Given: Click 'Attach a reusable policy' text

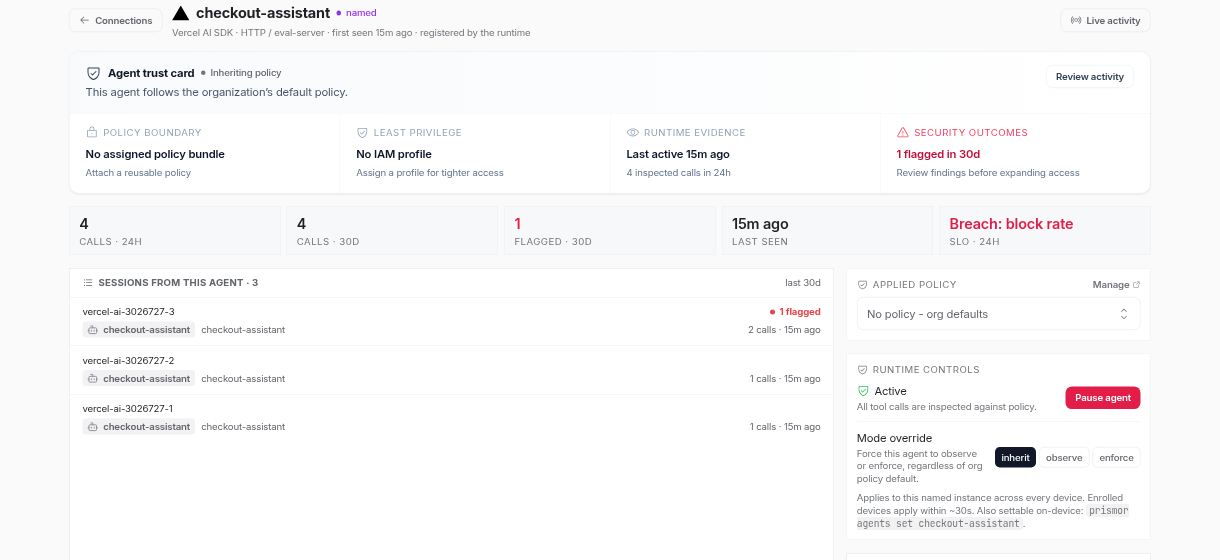Looking at the screenshot, I should (x=138, y=173).
